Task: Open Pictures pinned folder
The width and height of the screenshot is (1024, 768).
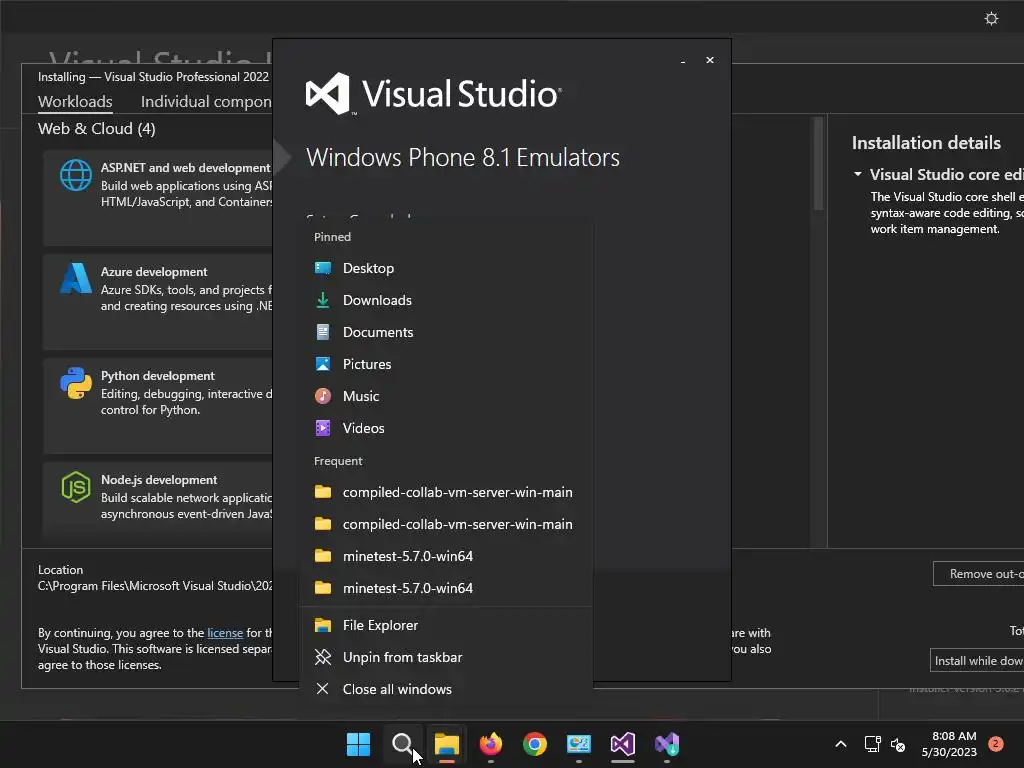Action: pos(446,364)
